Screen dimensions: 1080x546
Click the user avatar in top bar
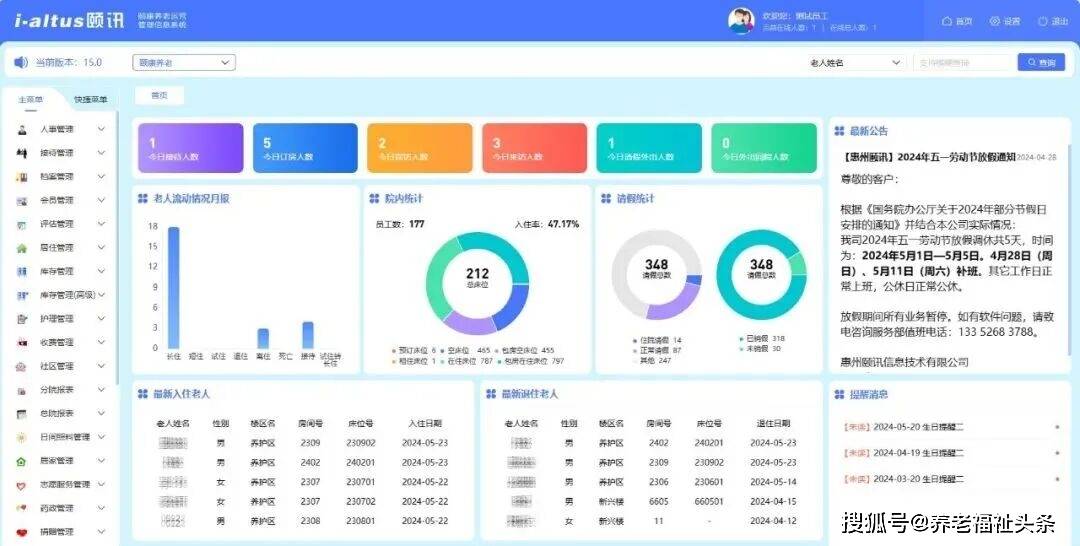pyautogui.click(x=740, y=21)
